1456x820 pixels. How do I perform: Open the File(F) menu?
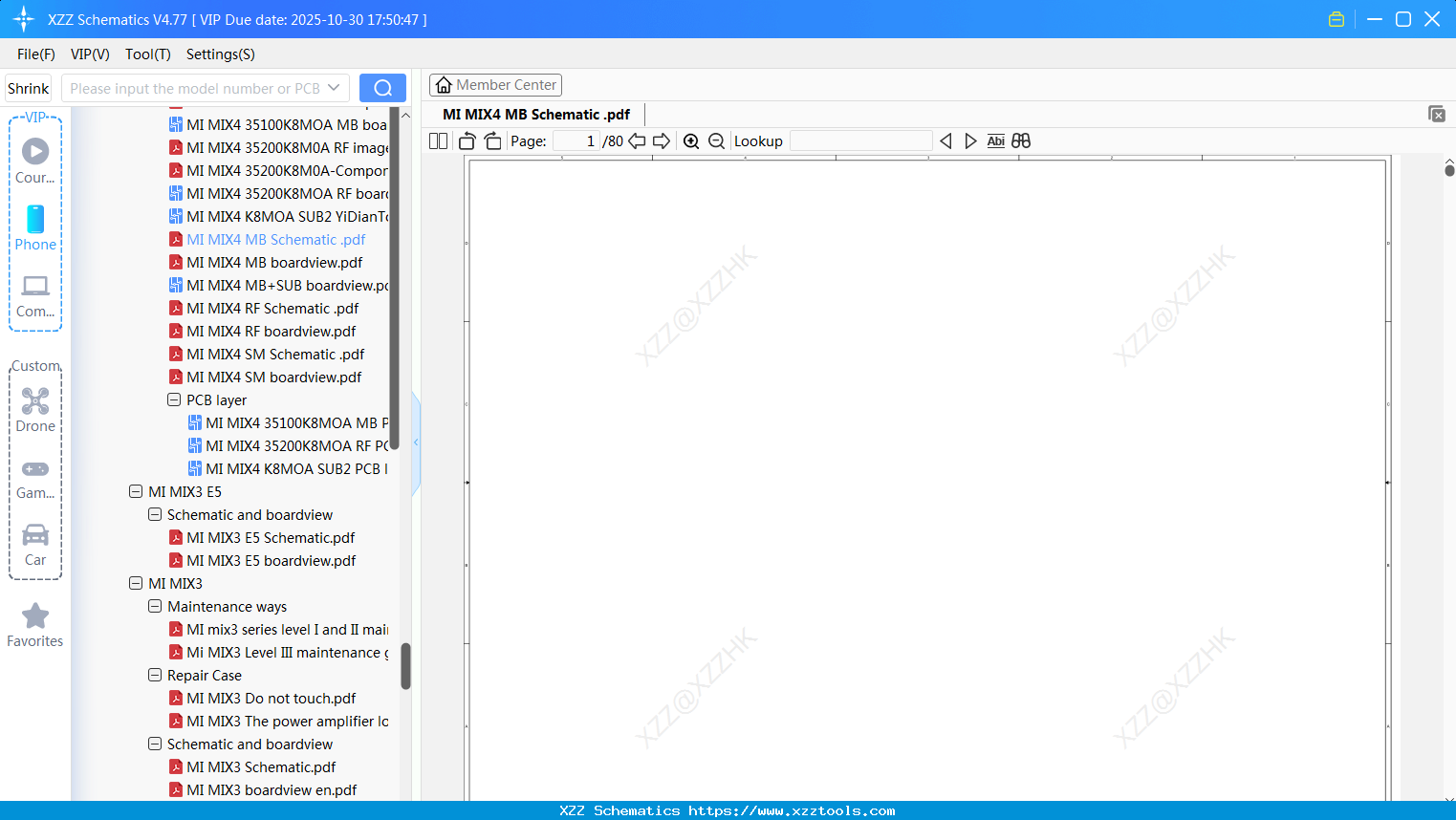click(x=36, y=54)
